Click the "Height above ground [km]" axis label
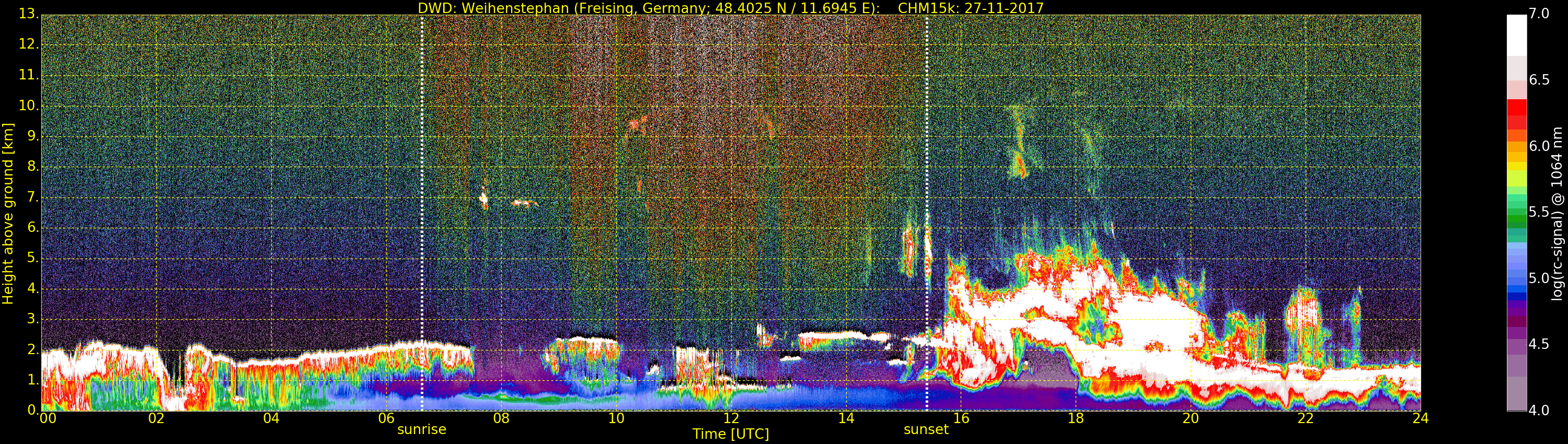Viewport: 1568px width, 444px height. click(x=8, y=214)
